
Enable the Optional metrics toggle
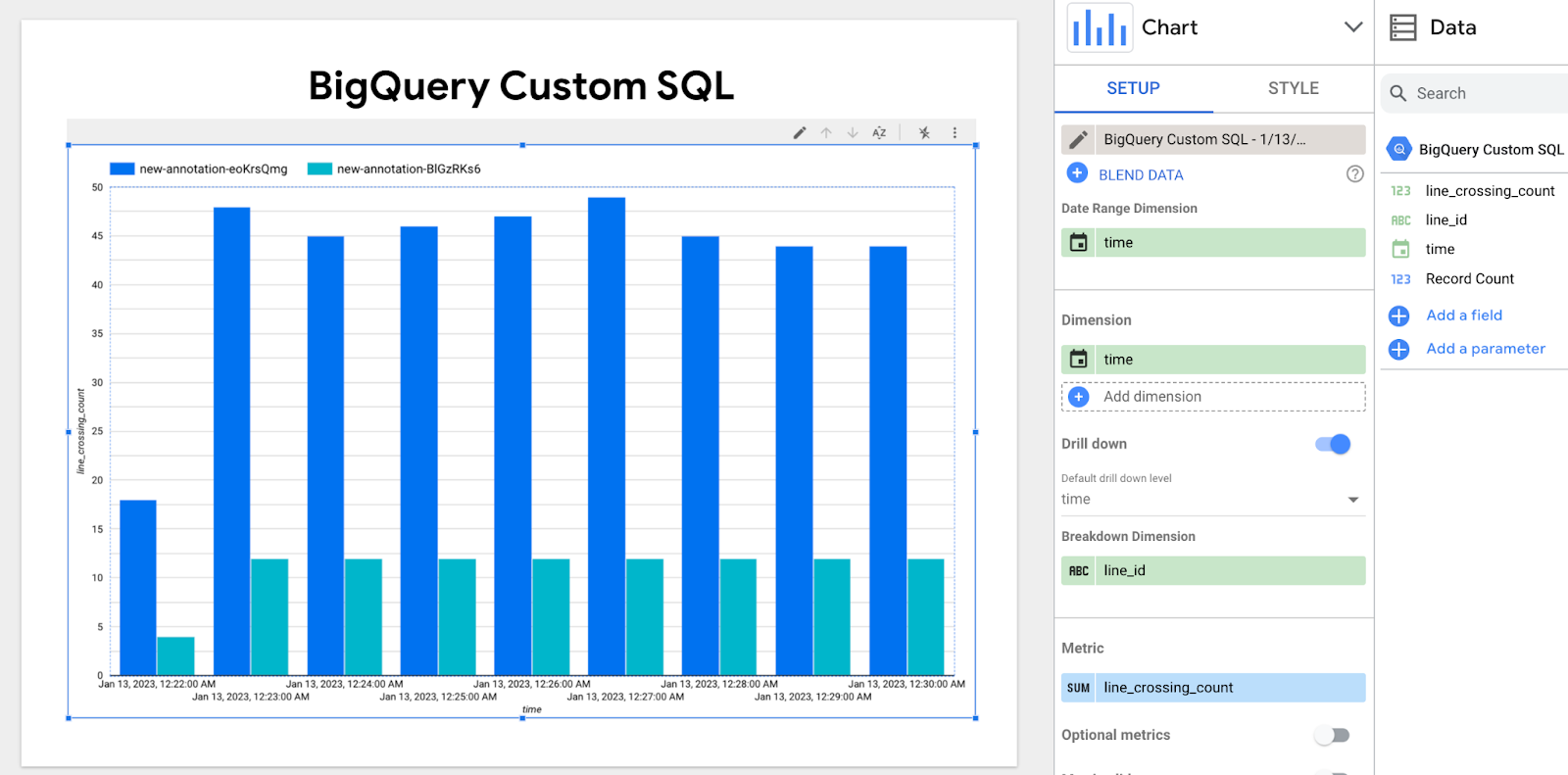(x=1333, y=736)
